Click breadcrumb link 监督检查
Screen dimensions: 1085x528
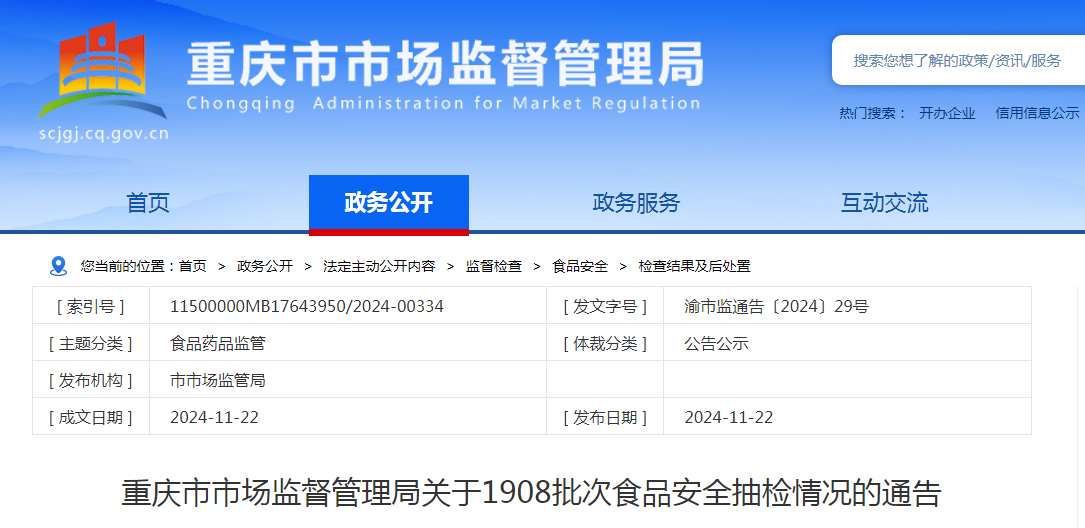494,266
